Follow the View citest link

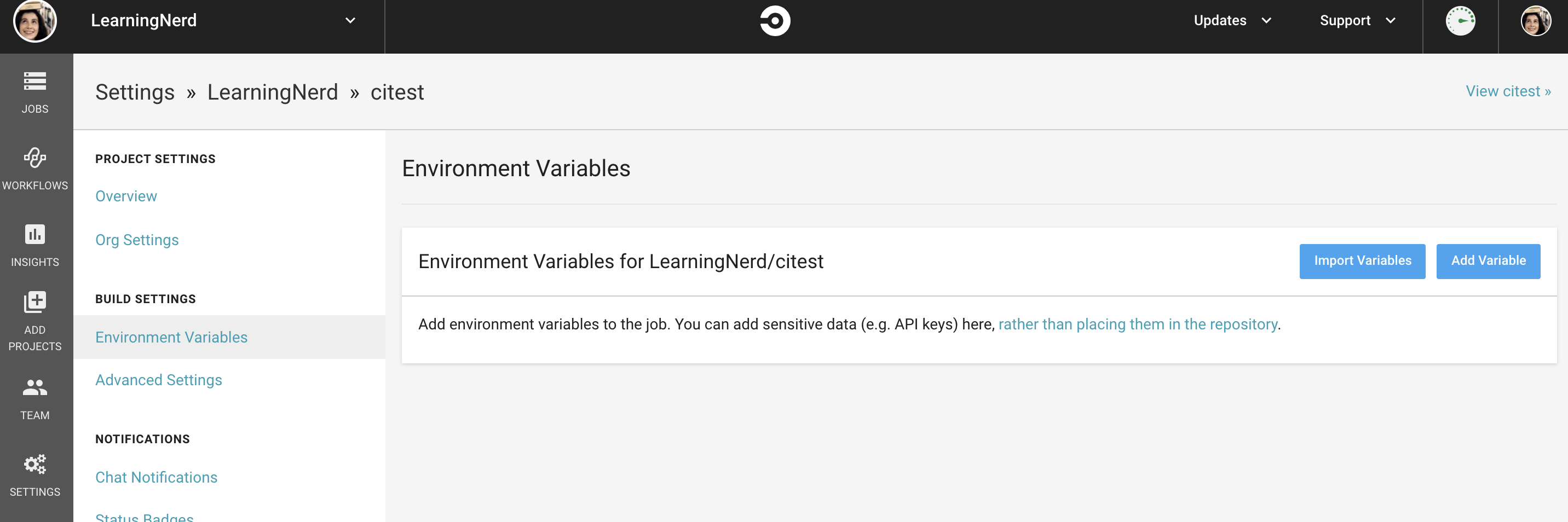tap(1507, 91)
